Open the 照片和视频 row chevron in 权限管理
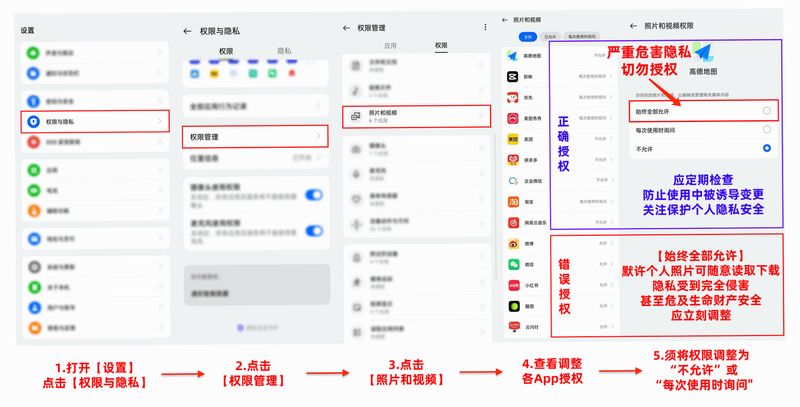800x407 pixels. coord(481,116)
